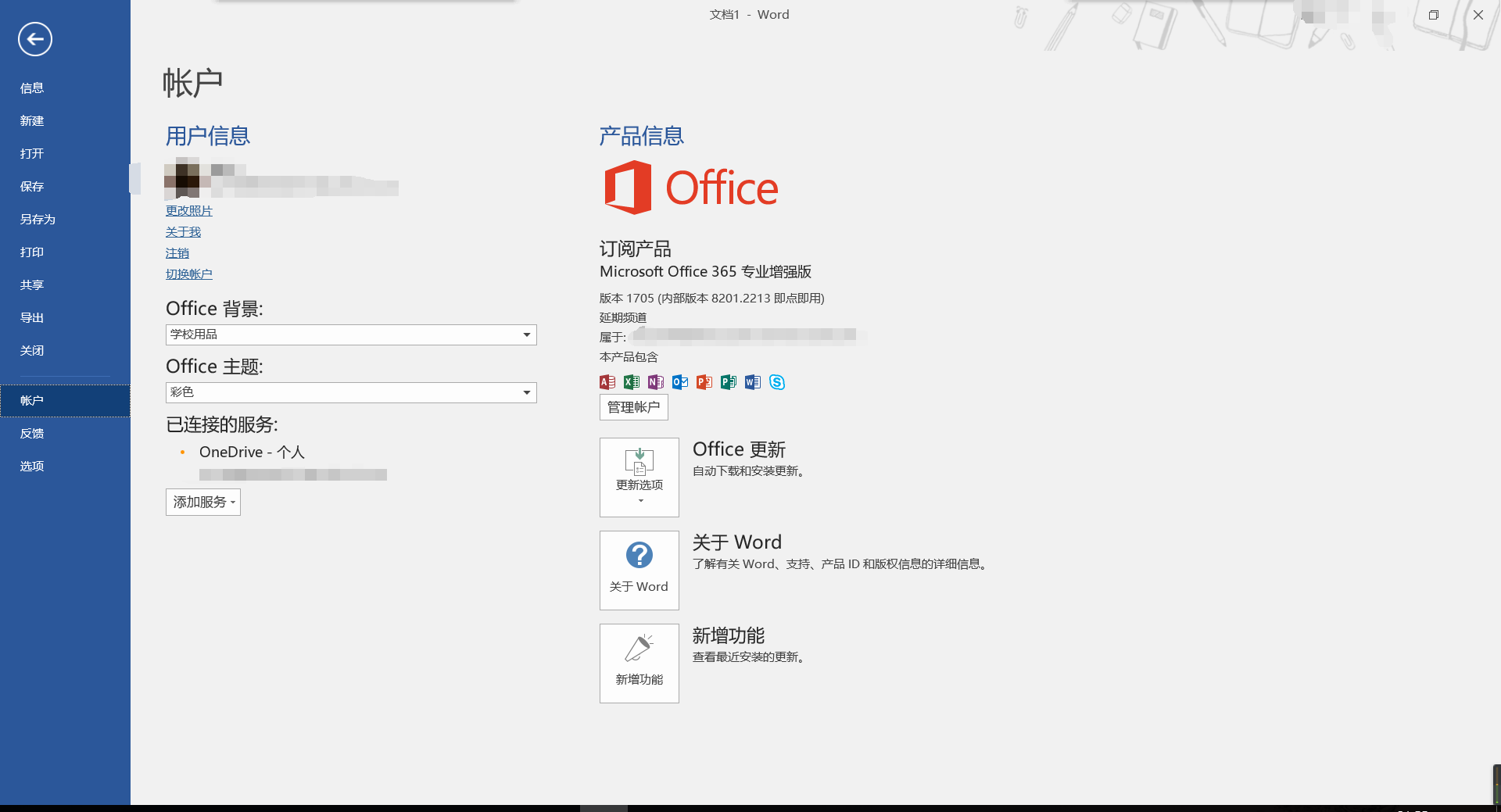Screen dimensions: 1501x812
Task: Click 关闭 in the left sidebar
Action: pyautogui.click(x=65, y=351)
